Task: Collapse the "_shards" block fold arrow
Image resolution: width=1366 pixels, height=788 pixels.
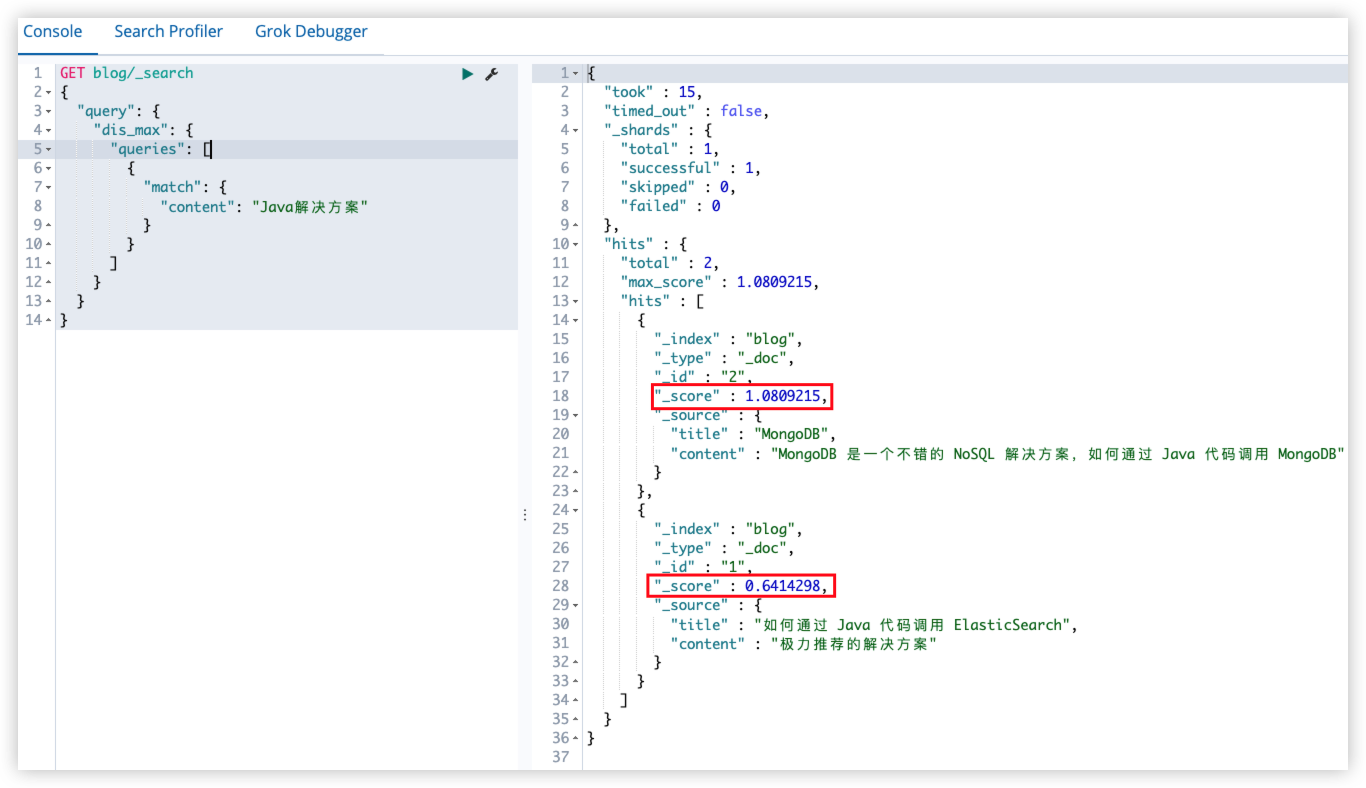Action: tap(576, 130)
